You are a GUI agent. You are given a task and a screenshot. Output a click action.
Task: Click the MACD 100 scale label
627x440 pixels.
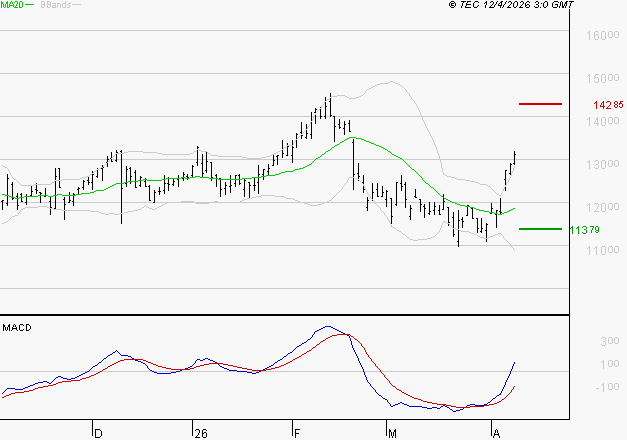coord(610,364)
